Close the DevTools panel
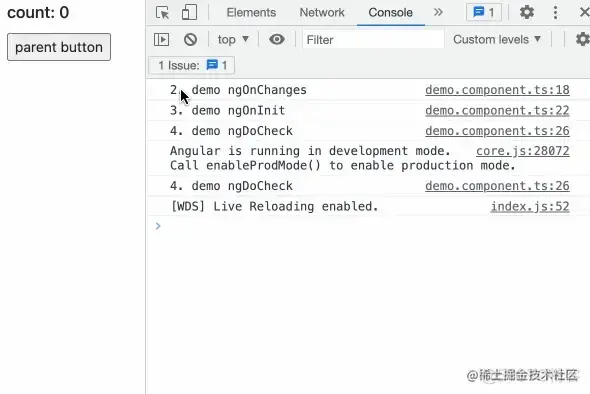Screen dimensions: 590x394 [584, 12]
